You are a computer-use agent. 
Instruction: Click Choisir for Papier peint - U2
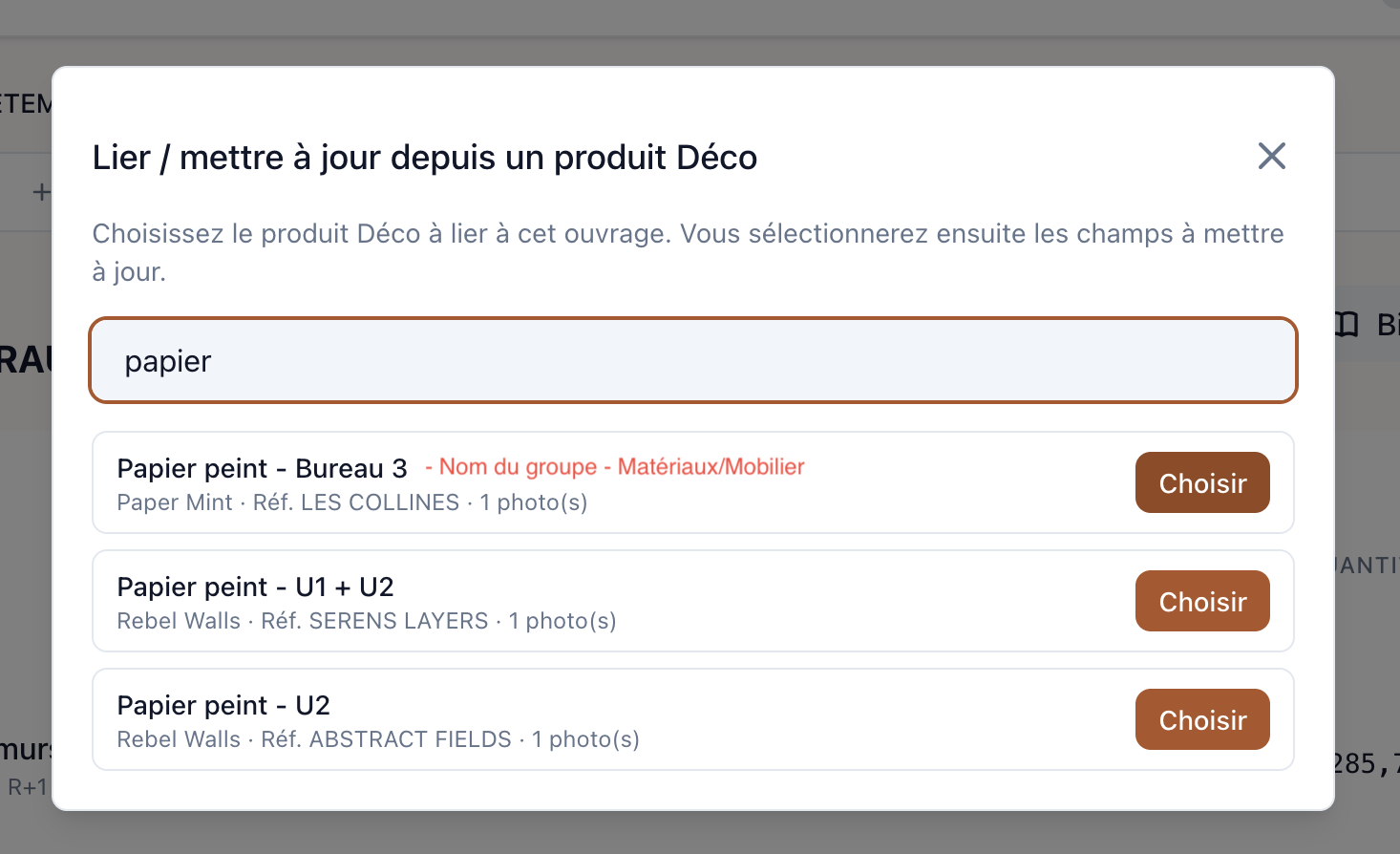coord(1202,719)
